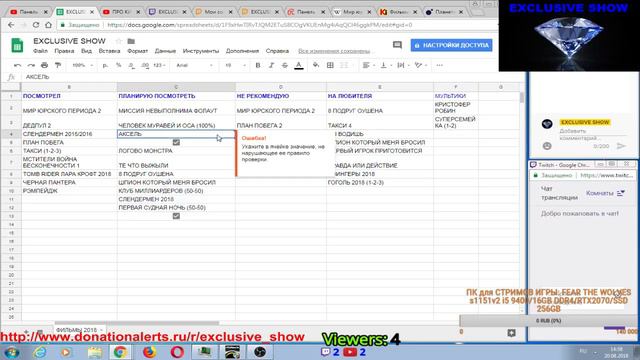Open Chrome home page icon
This screenshot has width=640, height=360.
pos(49,25)
